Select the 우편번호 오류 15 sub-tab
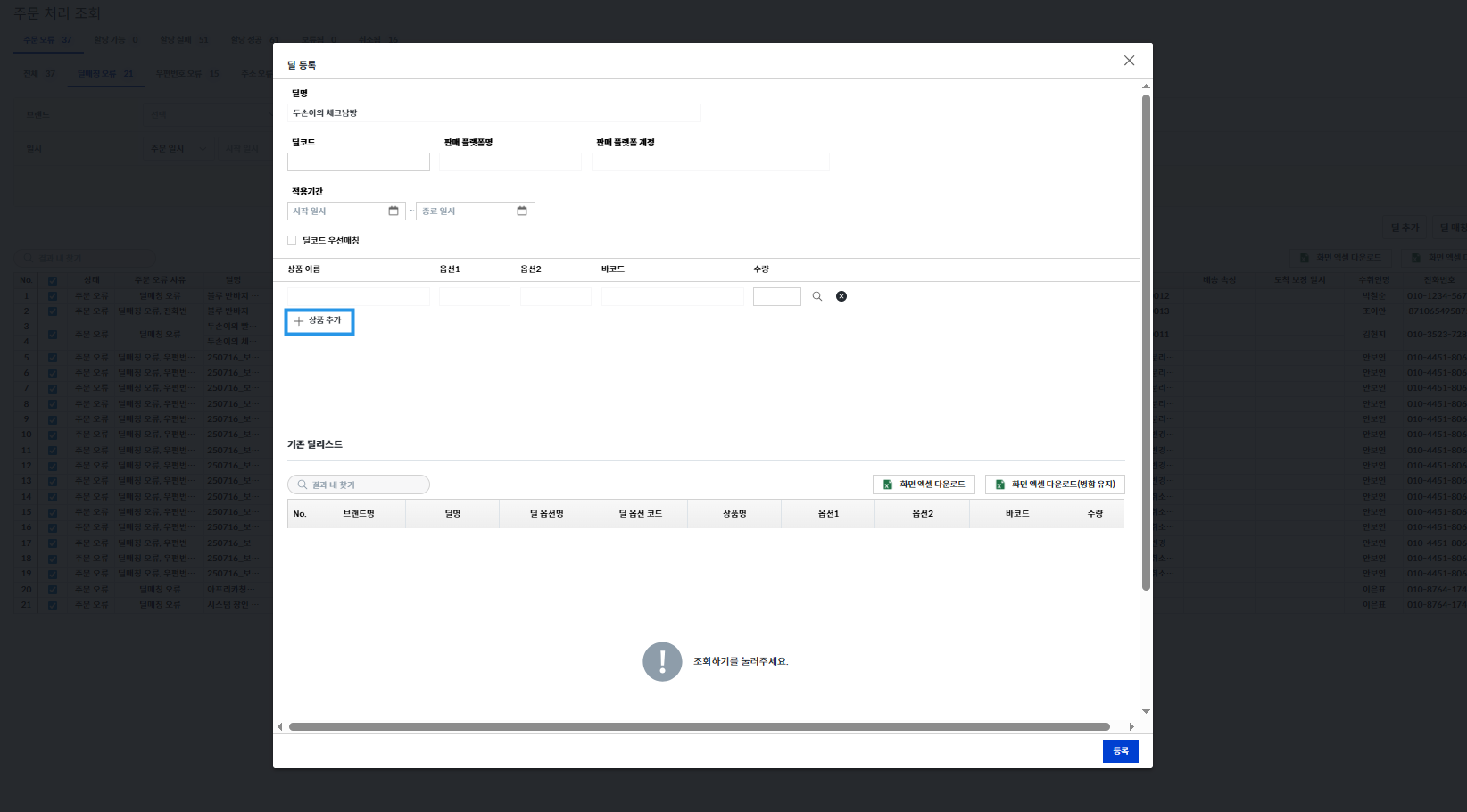The width and height of the screenshot is (1467, 812). [187, 74]
